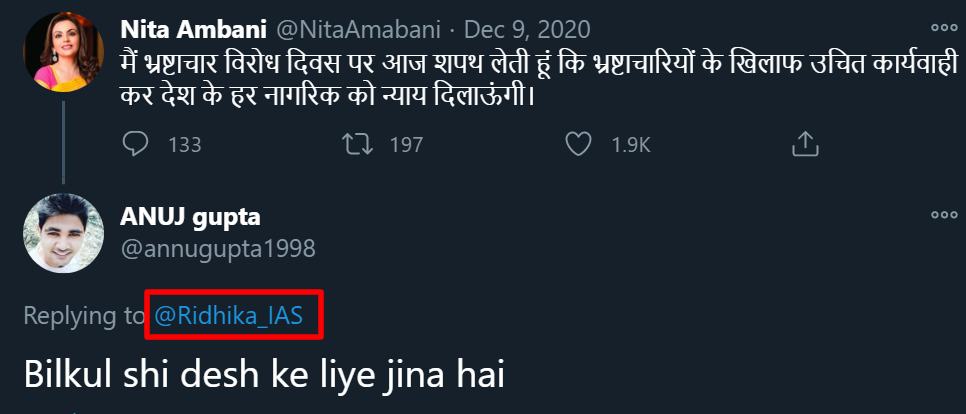The height and width of the screenshot is (414, 966).
Task: Open more options on ANUJ gupta's reply
Action: 943,214
